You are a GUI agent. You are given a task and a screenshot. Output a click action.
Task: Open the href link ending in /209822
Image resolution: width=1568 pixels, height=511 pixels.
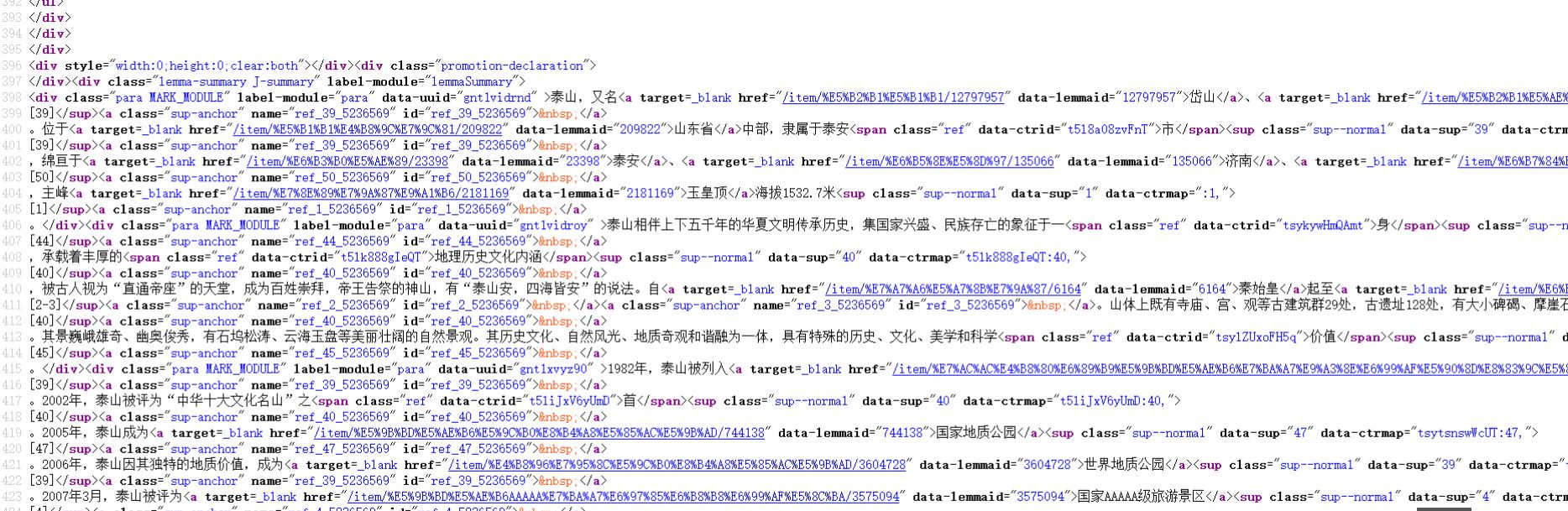(368, 129)
